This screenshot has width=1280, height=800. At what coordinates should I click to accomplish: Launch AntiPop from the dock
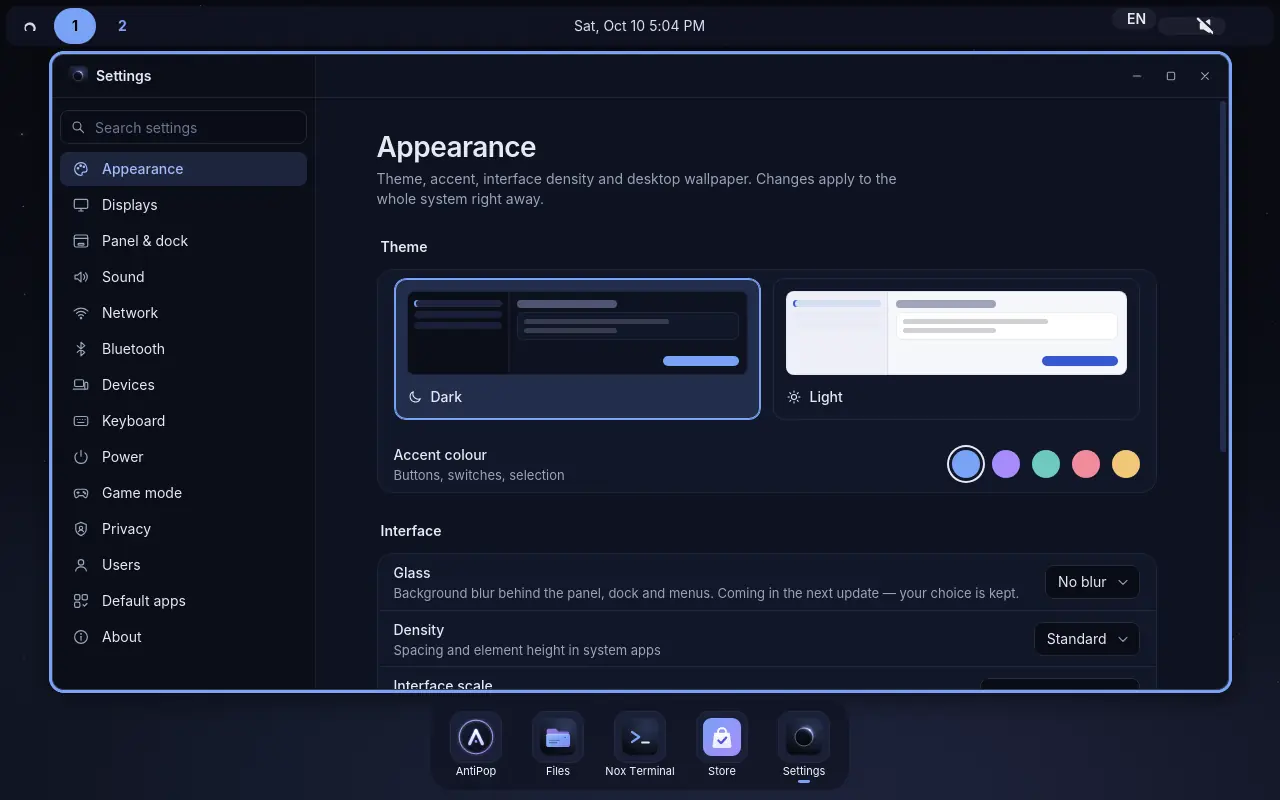[476, 738]
